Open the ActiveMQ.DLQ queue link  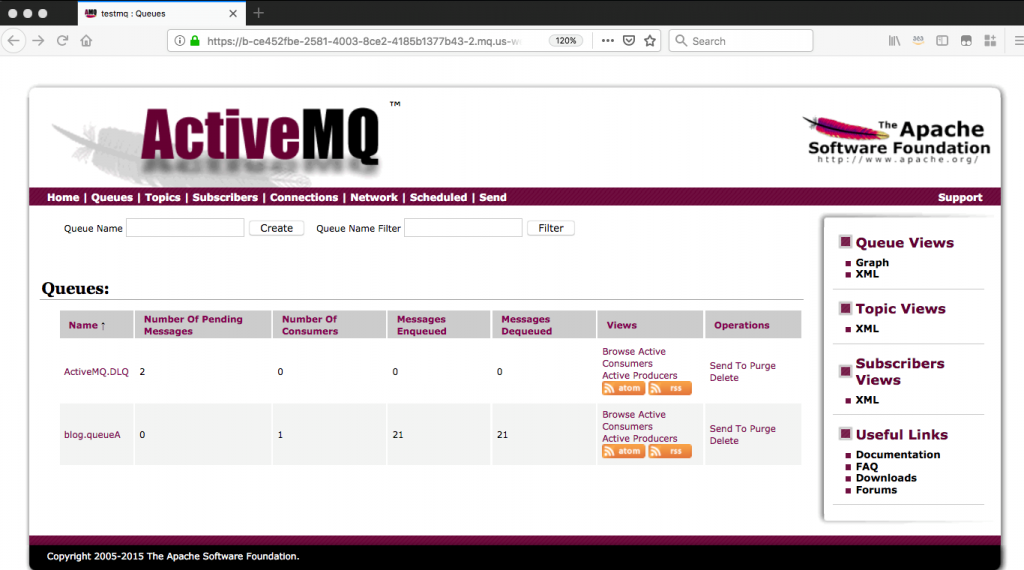(96, 372)
